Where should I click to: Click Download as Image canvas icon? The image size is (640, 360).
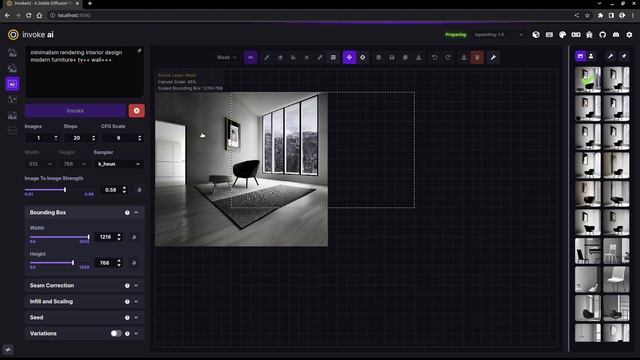(418, 58)
